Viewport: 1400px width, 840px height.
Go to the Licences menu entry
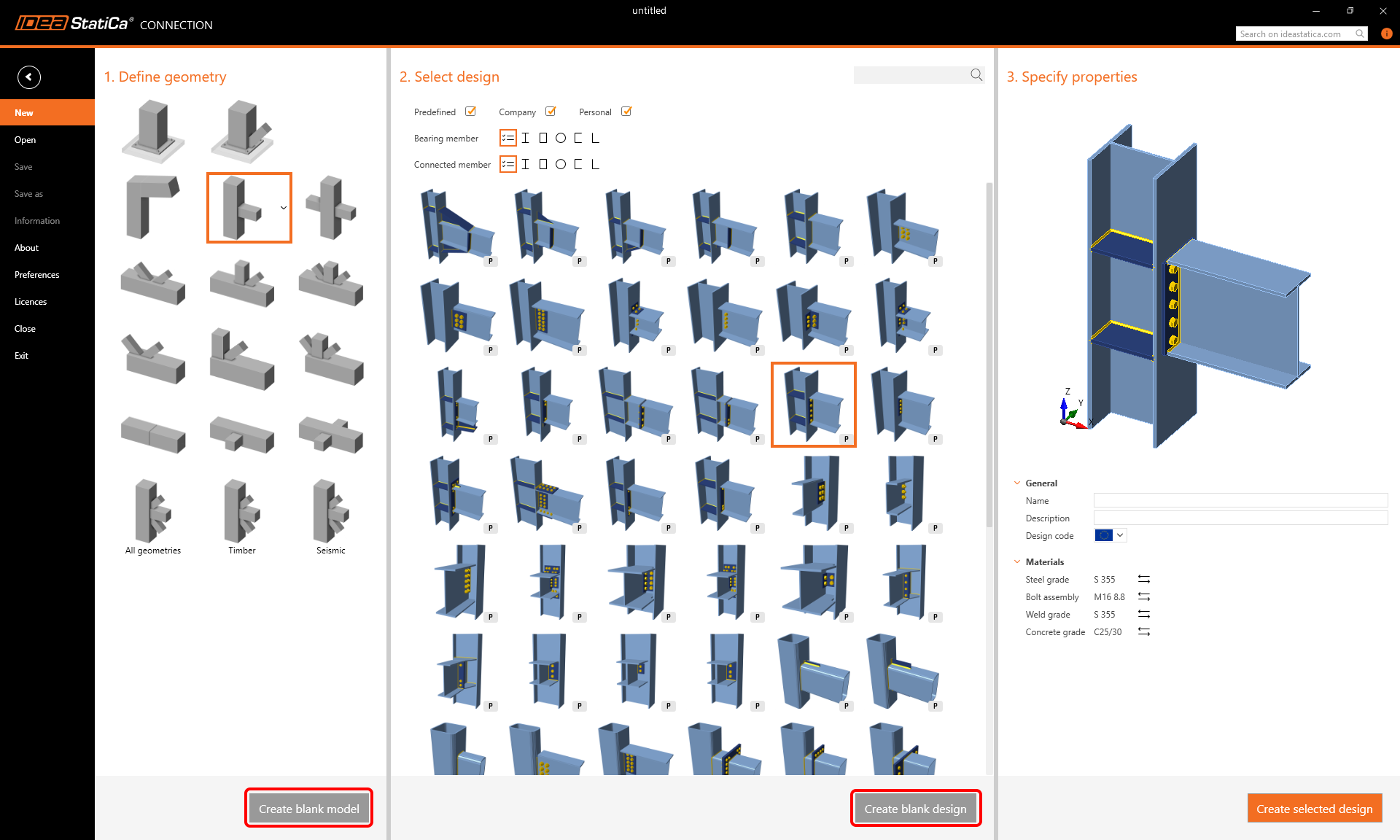pos(31,301)
